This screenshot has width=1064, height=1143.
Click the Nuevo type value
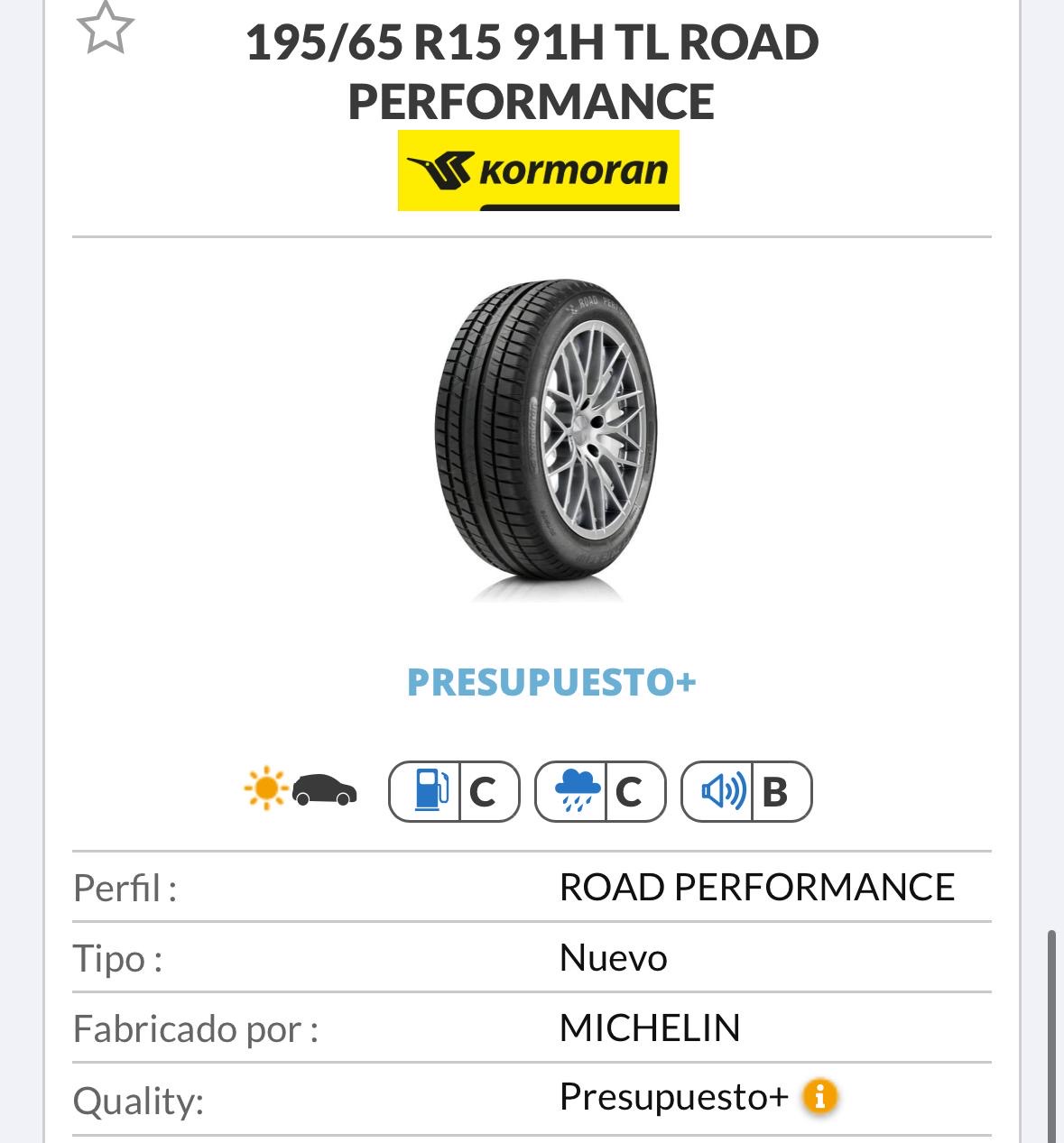pos(614,958)
